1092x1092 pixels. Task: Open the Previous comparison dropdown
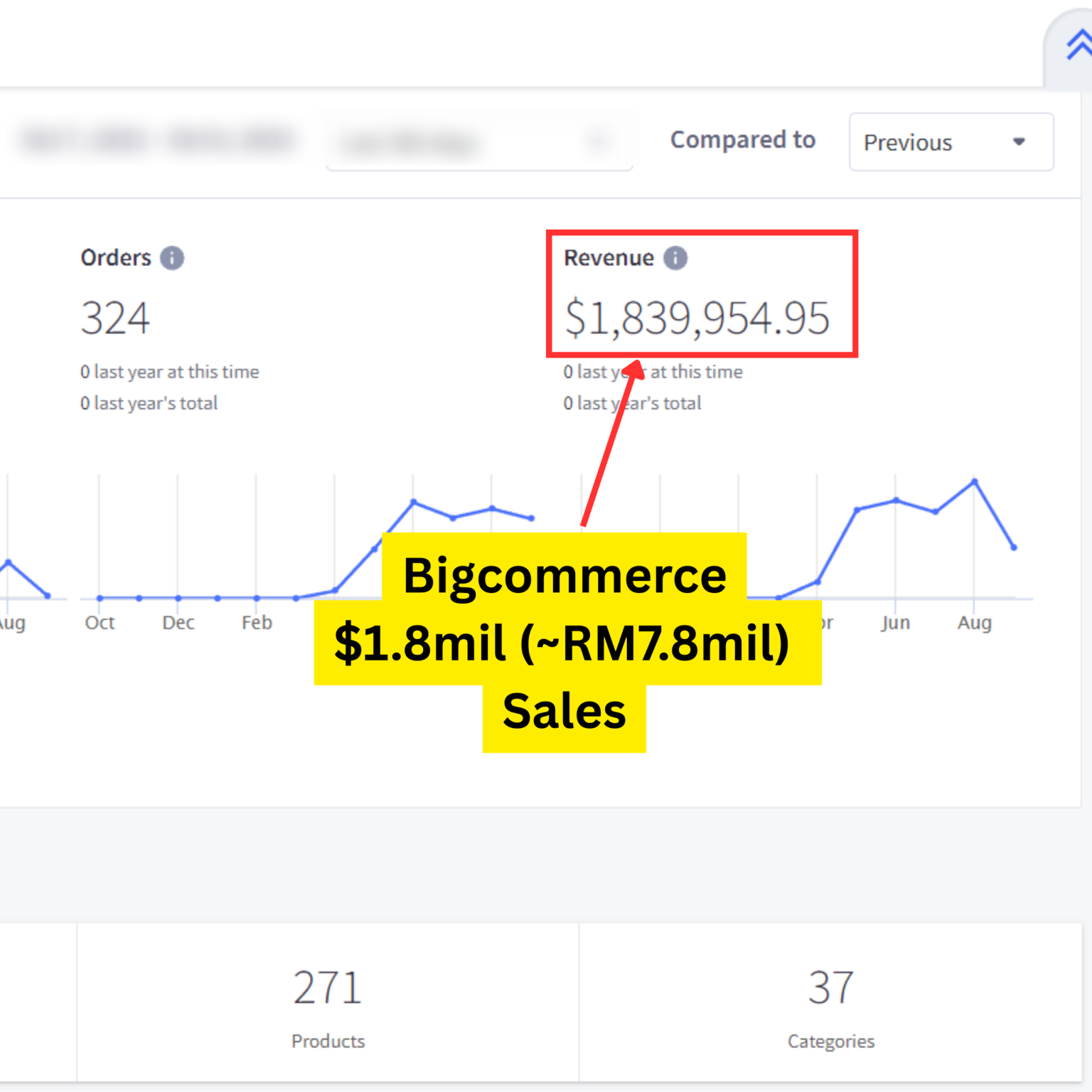(x=951, y=142)
